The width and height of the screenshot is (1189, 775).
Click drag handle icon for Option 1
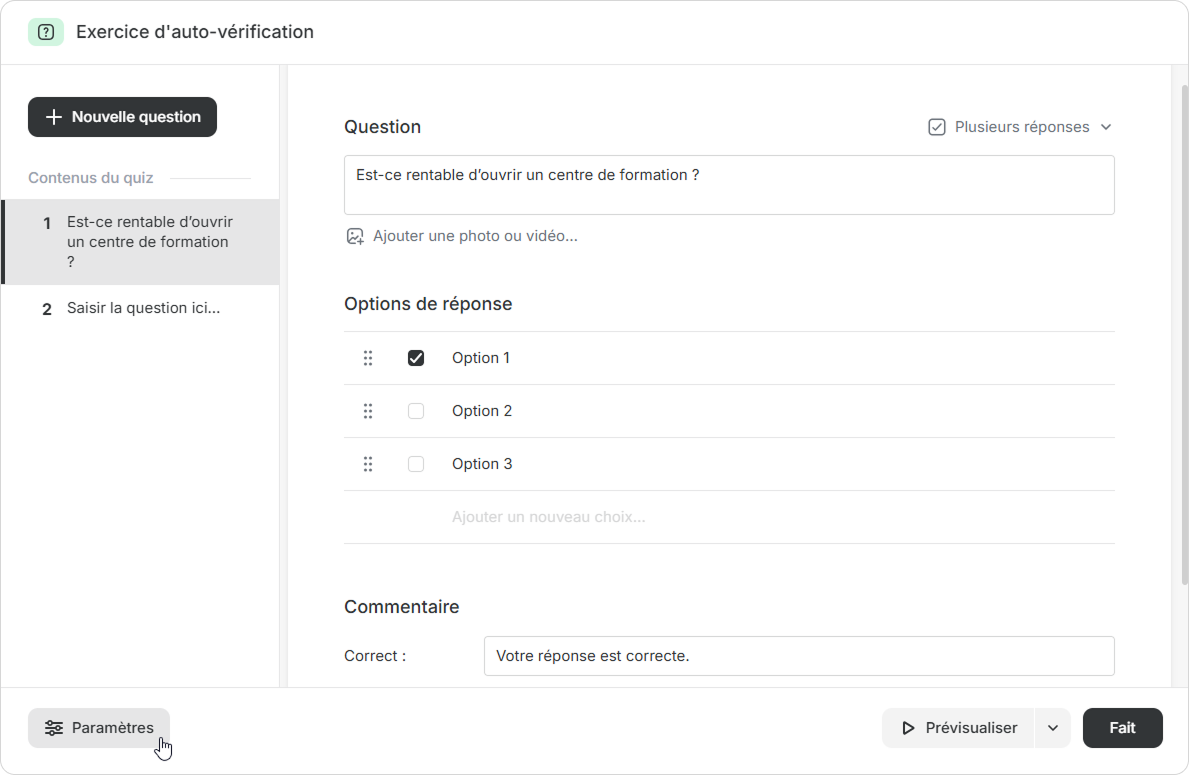pos(368,358)
